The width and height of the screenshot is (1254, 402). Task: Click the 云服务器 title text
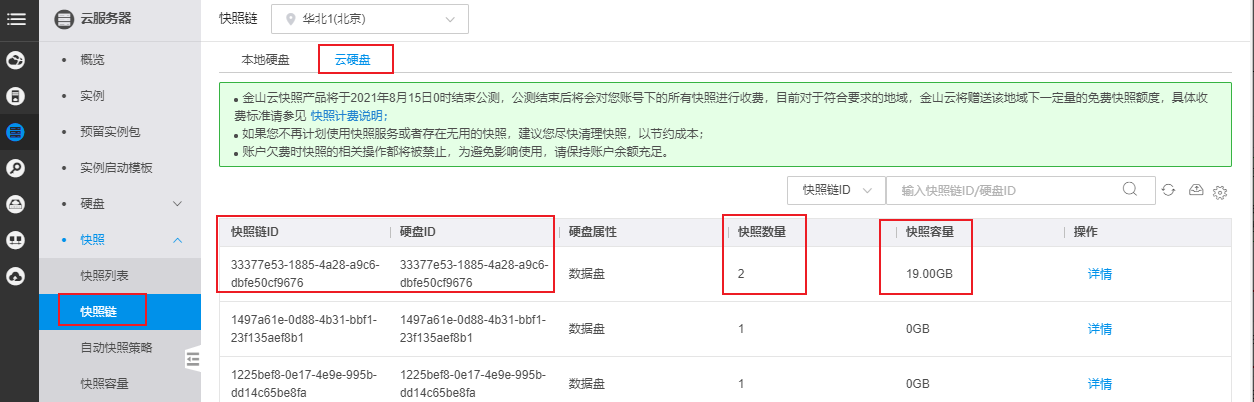pyautogui.click(x=107, y=17)
